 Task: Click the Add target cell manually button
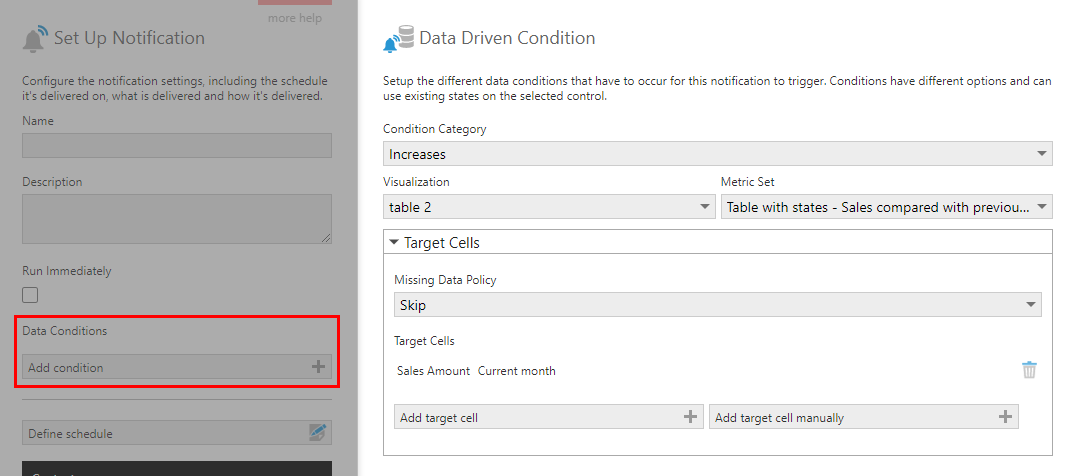[x=863, y=417]
